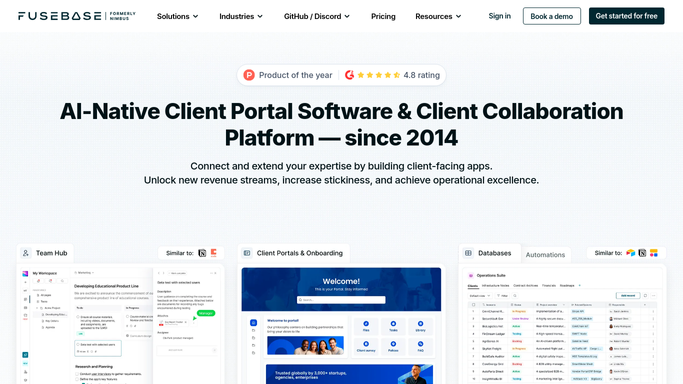Image resolution: width=683 pixels, height=384 pixels.
Task: Select the Databases tab
Action: point(490,253)
